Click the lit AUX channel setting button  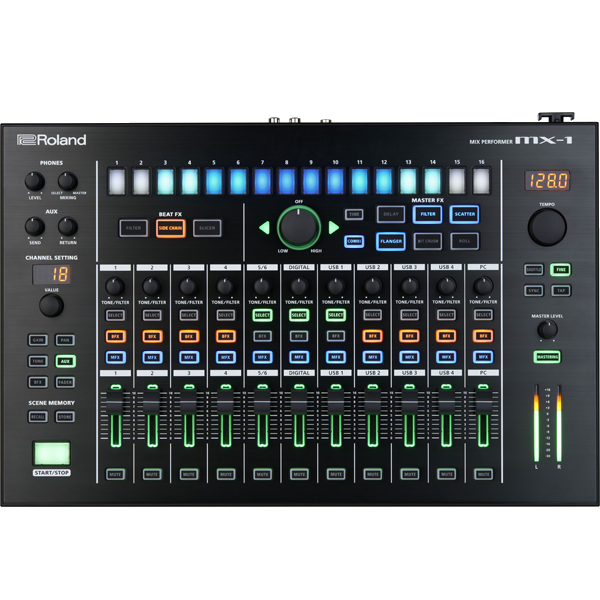(65, 361)
